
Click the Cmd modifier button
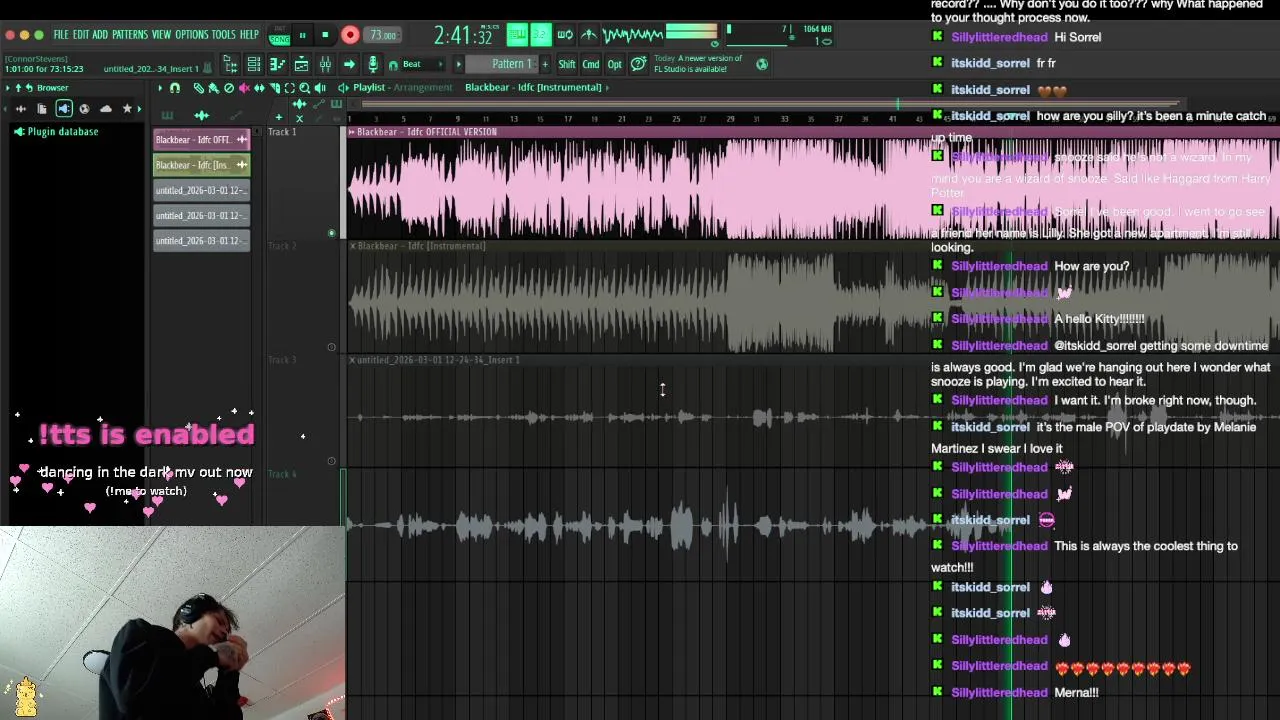(591, 64)
